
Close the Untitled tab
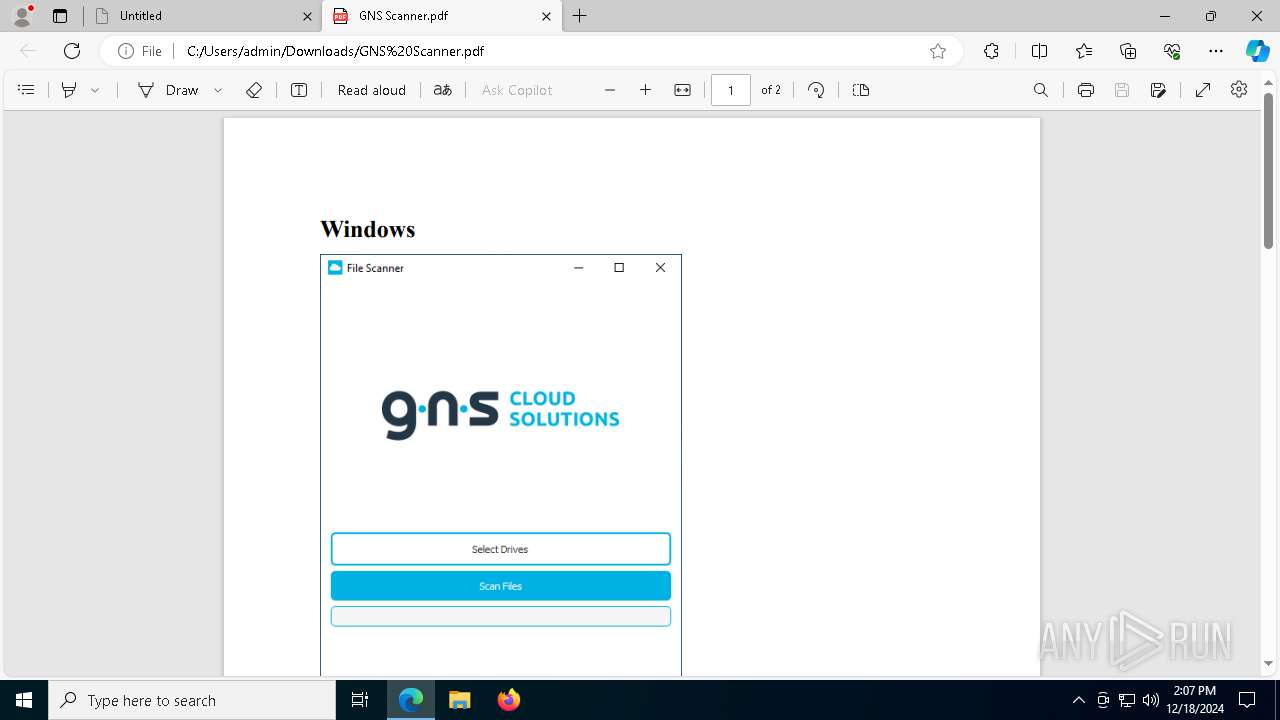[308, 16]
